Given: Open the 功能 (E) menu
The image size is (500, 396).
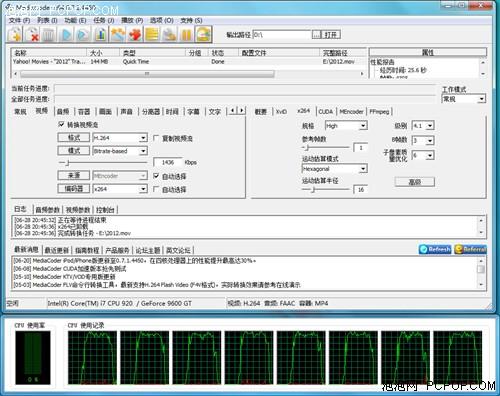Looking at the screenshot, I should click(75, 20).
